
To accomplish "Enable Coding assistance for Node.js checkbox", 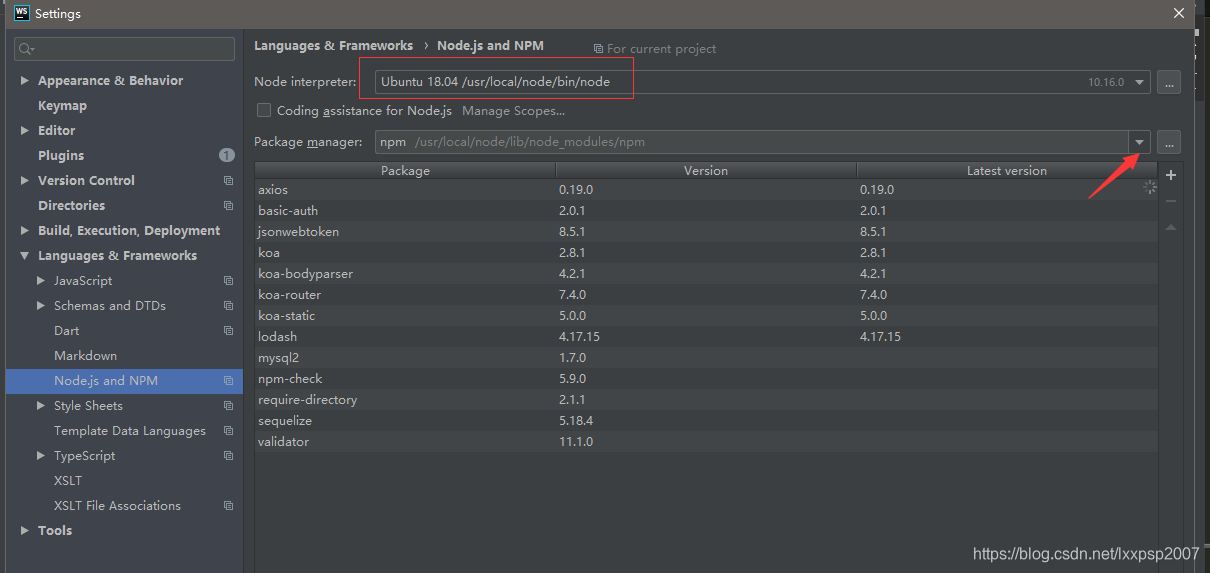I will (264, 110).
